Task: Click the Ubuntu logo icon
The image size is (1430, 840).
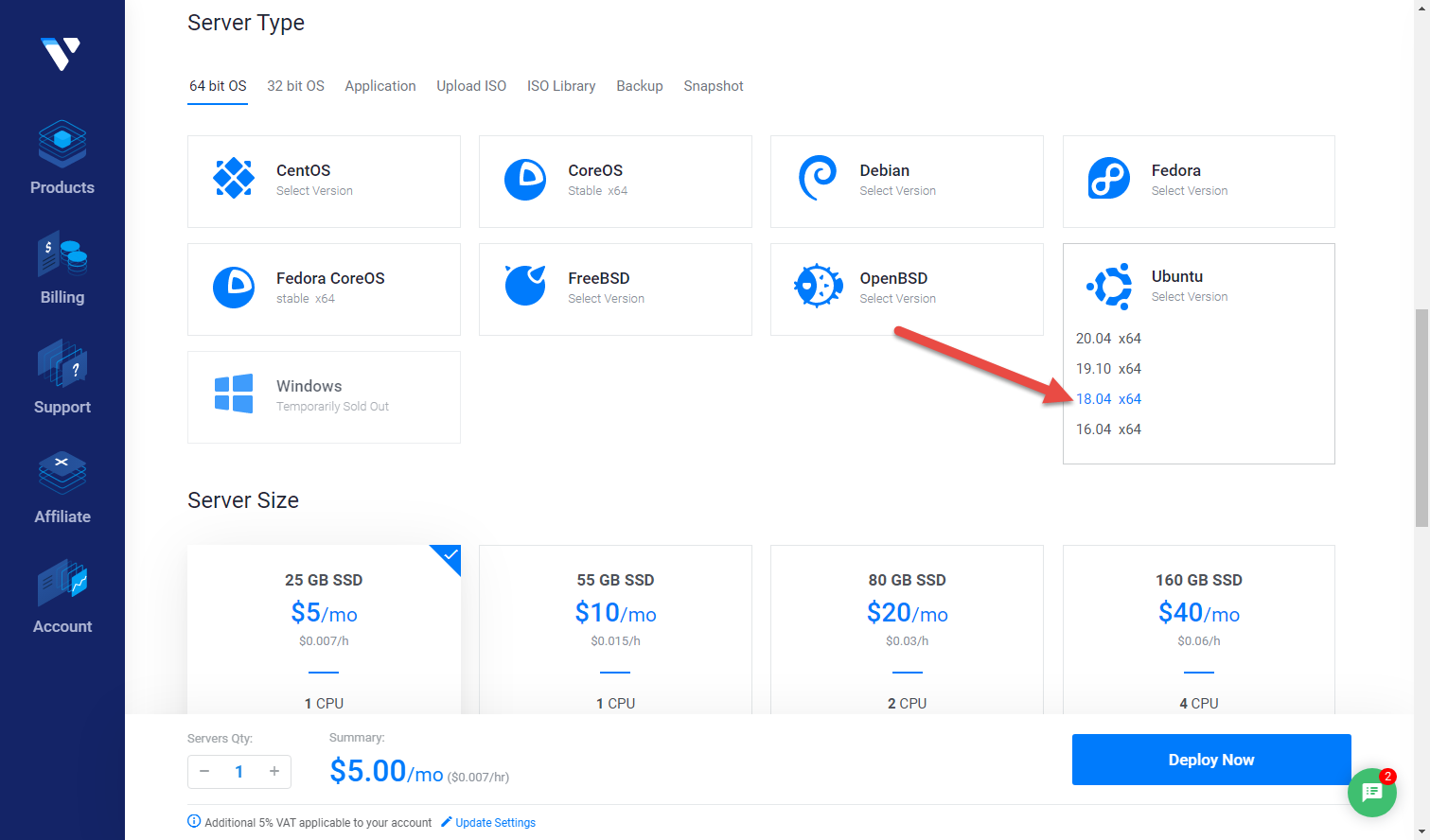Action: coord(1109,286)
